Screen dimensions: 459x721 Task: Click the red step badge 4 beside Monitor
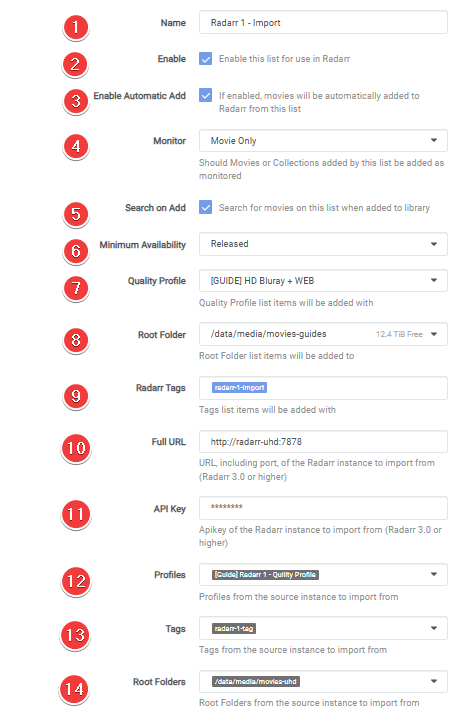pos(76,146)
